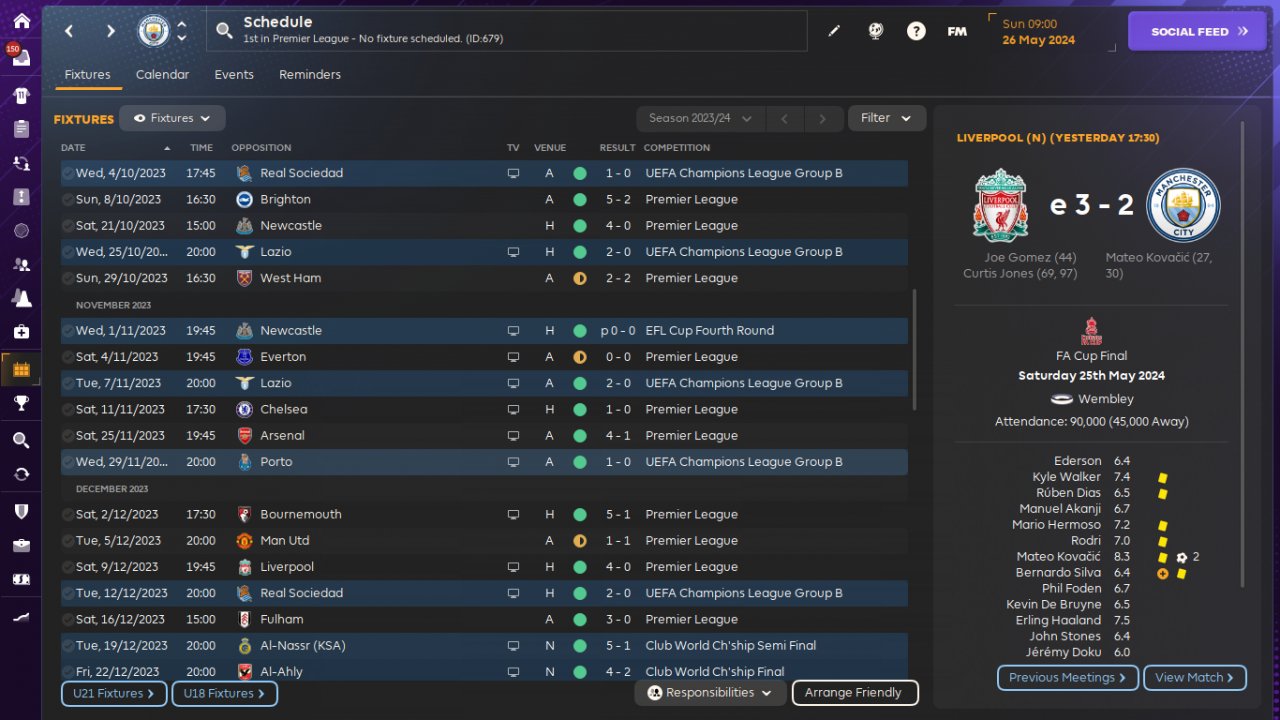Image resolution: width=1280 pixels, height=720 pixels.
Task: Select the Schedule calendar icon in sidebar
Action: point(21,370)
